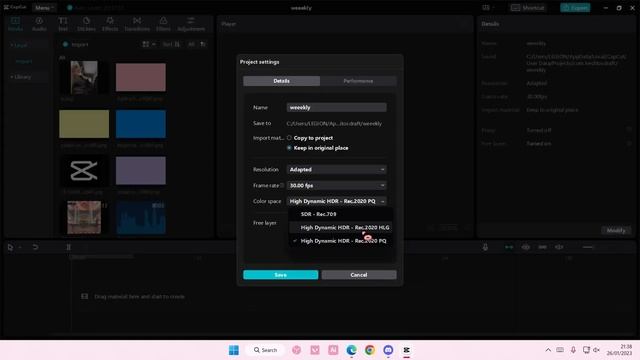Open the Frame rate dropdown
640x360 pixels.
coord(336,185)
